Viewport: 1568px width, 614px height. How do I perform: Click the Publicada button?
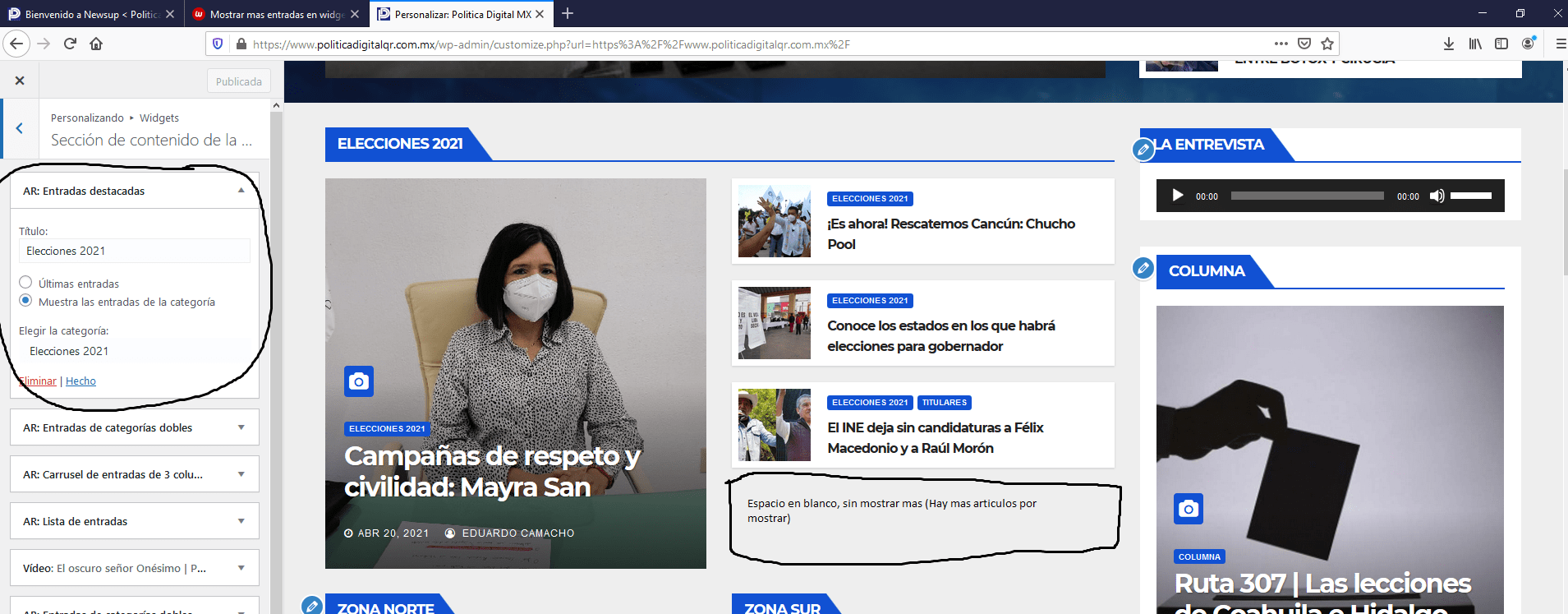tap(239, 81)
